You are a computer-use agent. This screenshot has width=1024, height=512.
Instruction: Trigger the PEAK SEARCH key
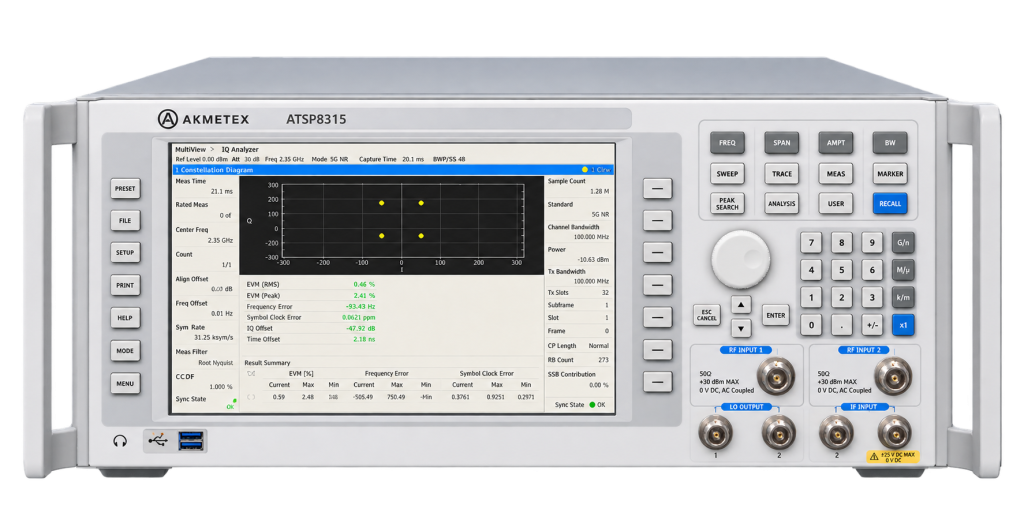point(728,204)
